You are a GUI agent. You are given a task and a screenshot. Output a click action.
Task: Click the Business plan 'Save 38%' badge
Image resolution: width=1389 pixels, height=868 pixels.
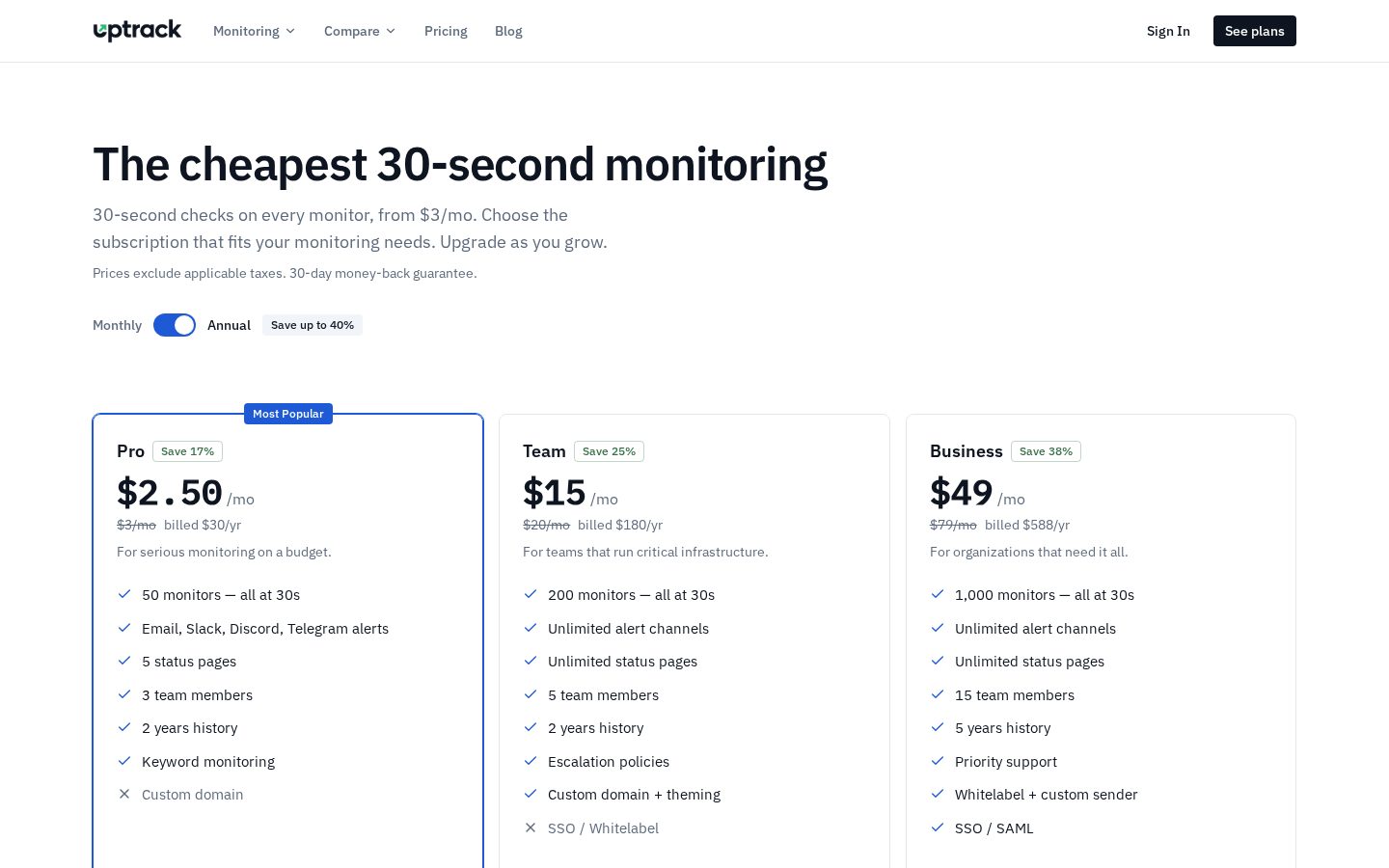tap(1046, 451)
